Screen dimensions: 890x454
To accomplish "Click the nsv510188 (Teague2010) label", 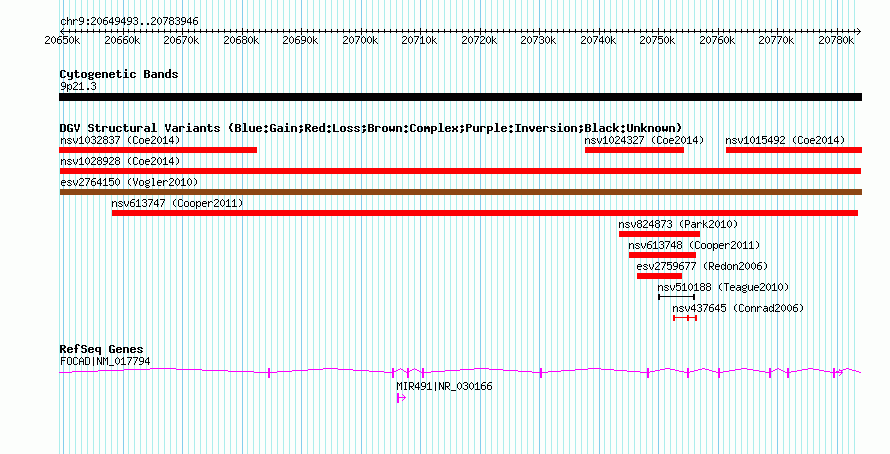I will [723, 287].
